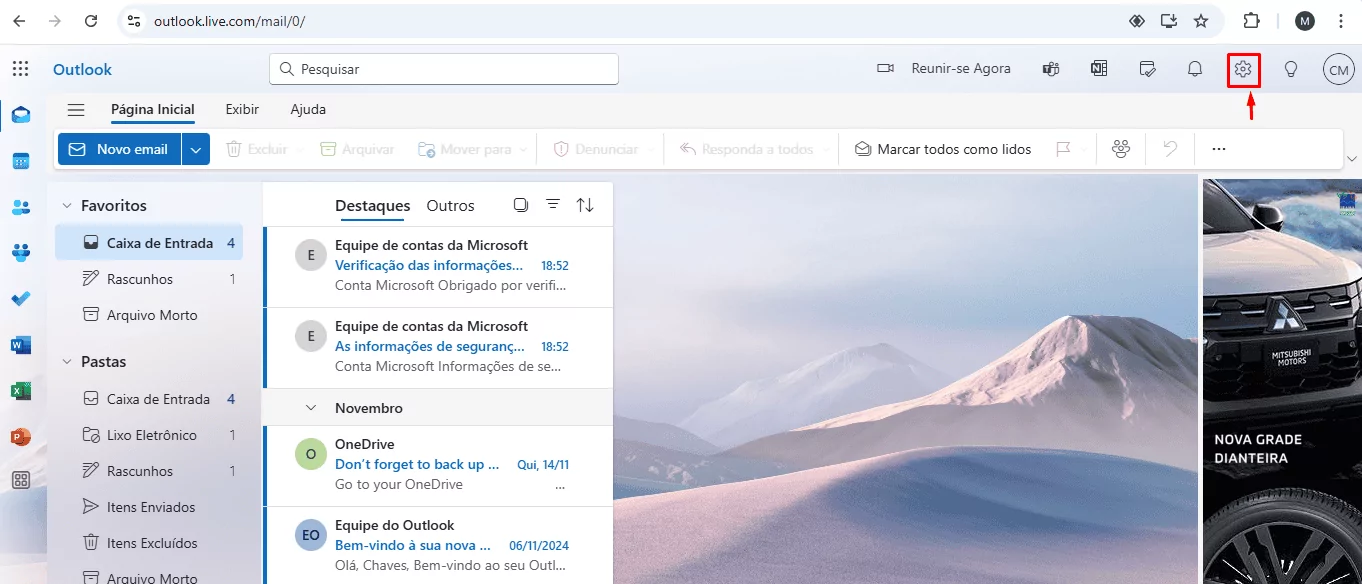Open the message filter icon
The width and height of the screenshot is (1362, 584).
coord(553,204)
